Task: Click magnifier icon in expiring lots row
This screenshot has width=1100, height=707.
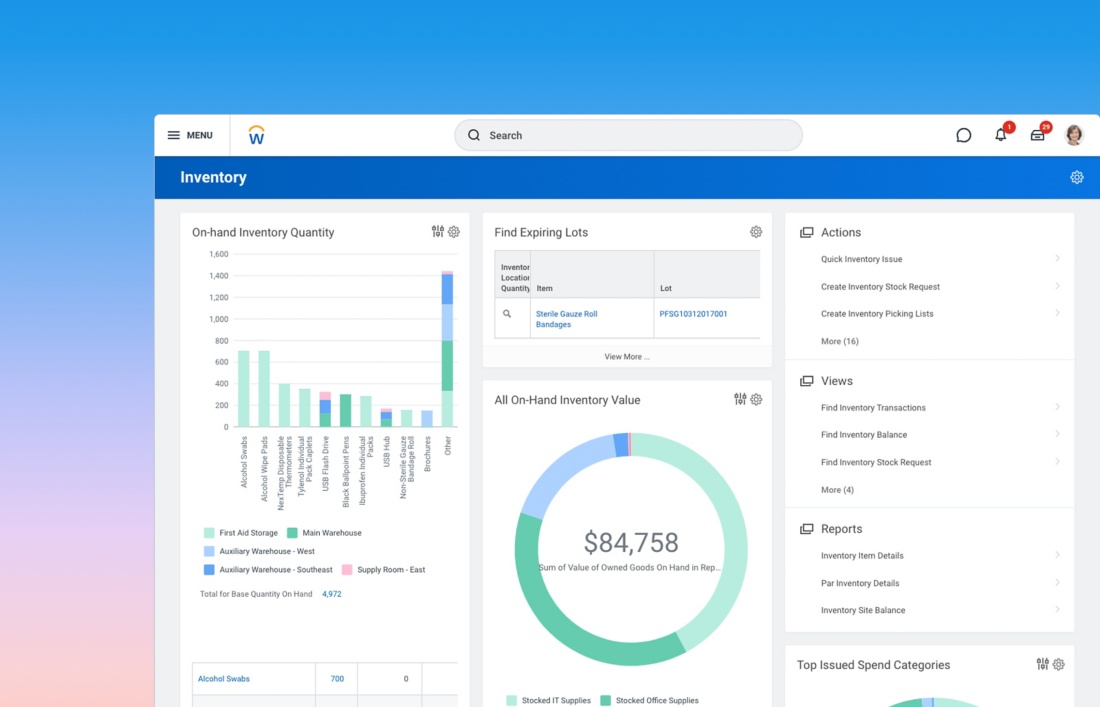Action: tap(507, 314)
